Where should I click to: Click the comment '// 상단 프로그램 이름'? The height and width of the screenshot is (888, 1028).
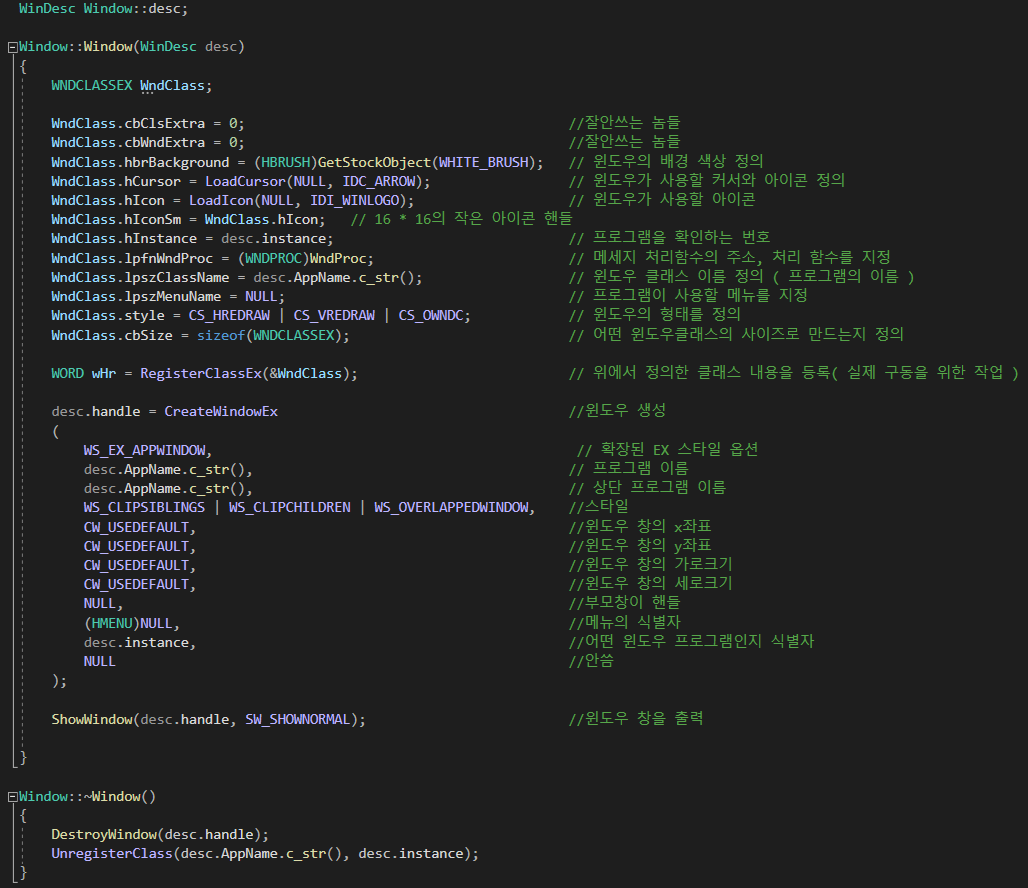648,488
